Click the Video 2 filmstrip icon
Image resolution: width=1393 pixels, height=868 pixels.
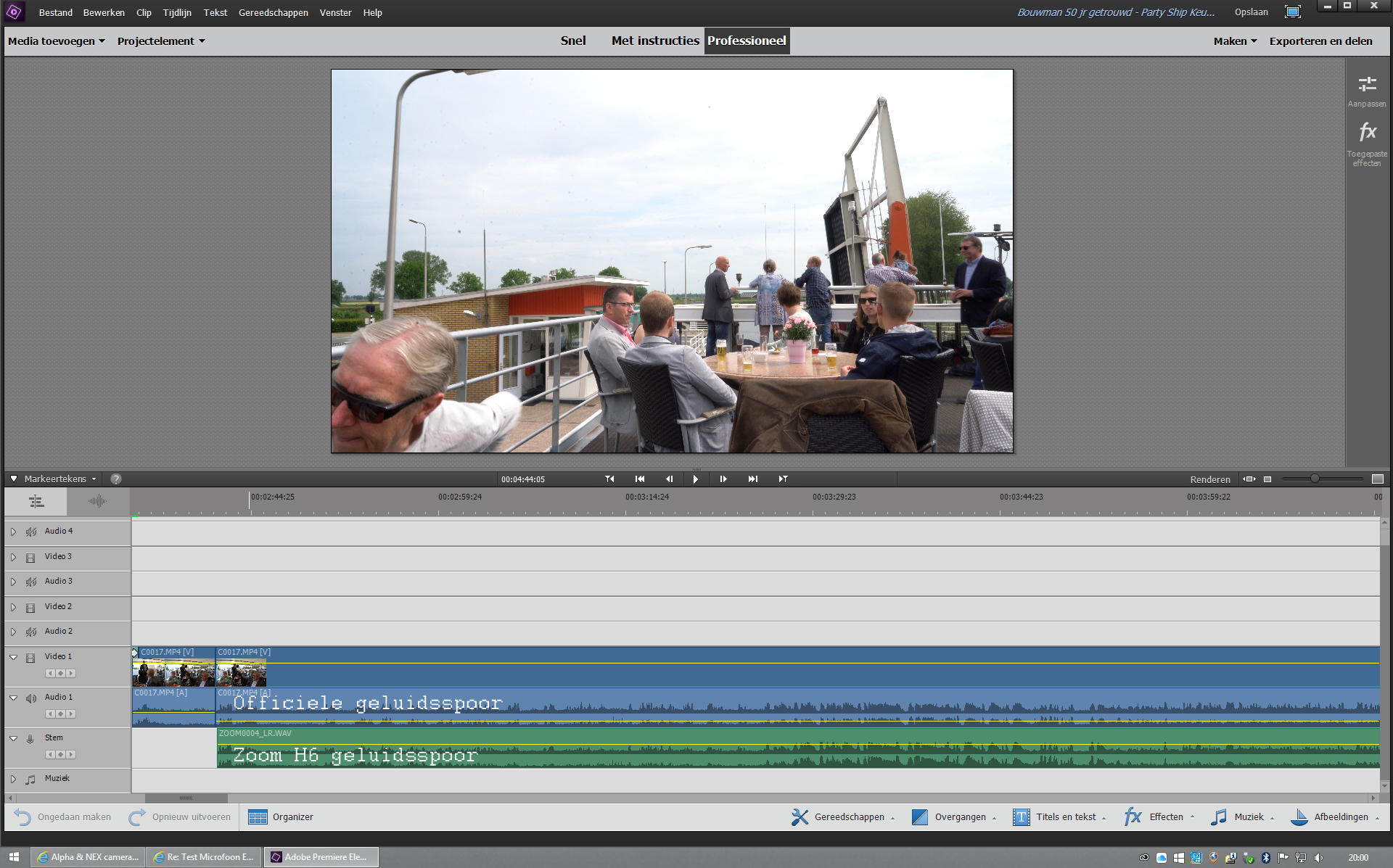[x=30, y=608]
